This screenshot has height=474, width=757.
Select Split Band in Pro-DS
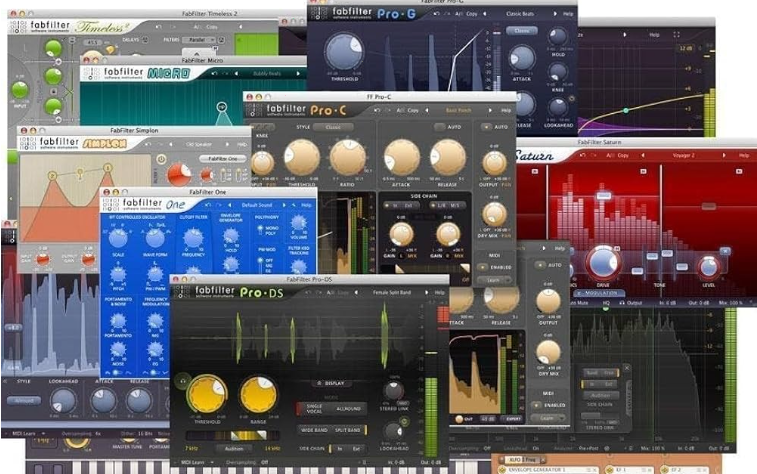tap(348, 430)
